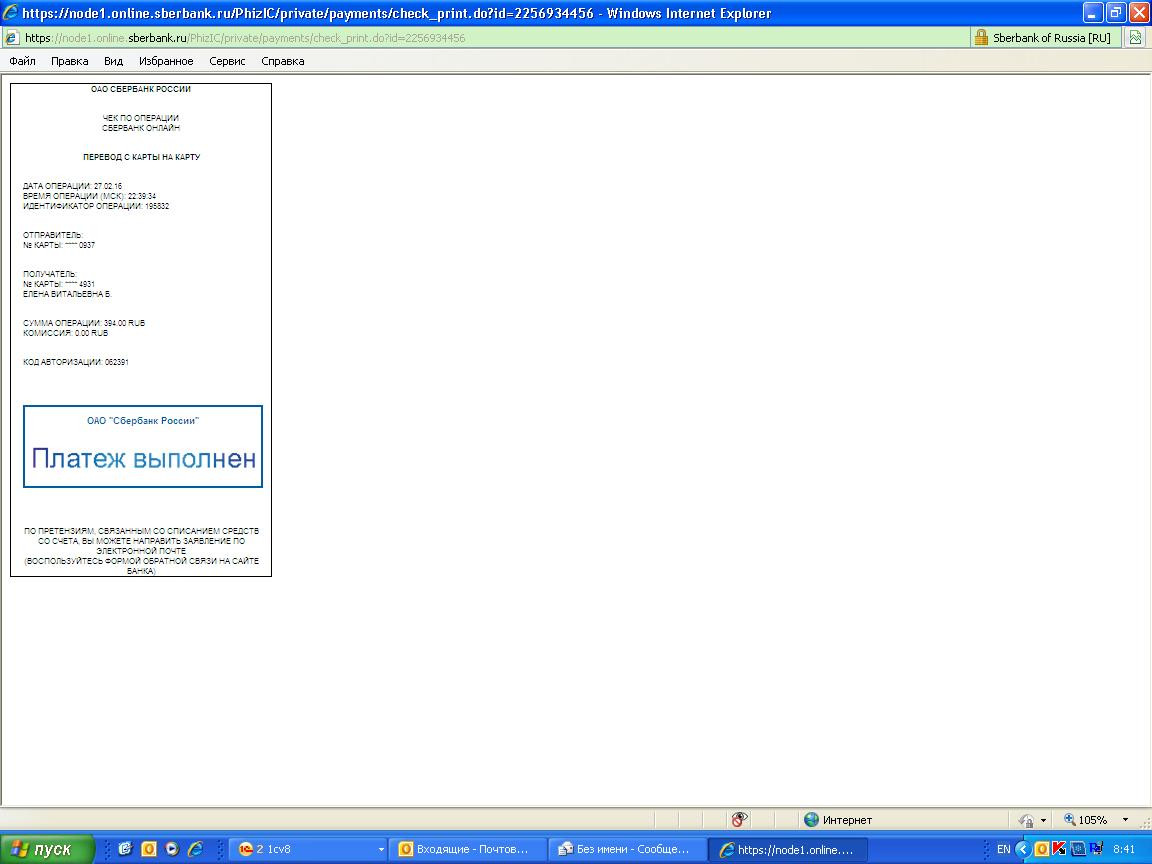Launch the orange Outlook quick launch icon
Viewport: 1152px width, 864px height.
(148, 849)
